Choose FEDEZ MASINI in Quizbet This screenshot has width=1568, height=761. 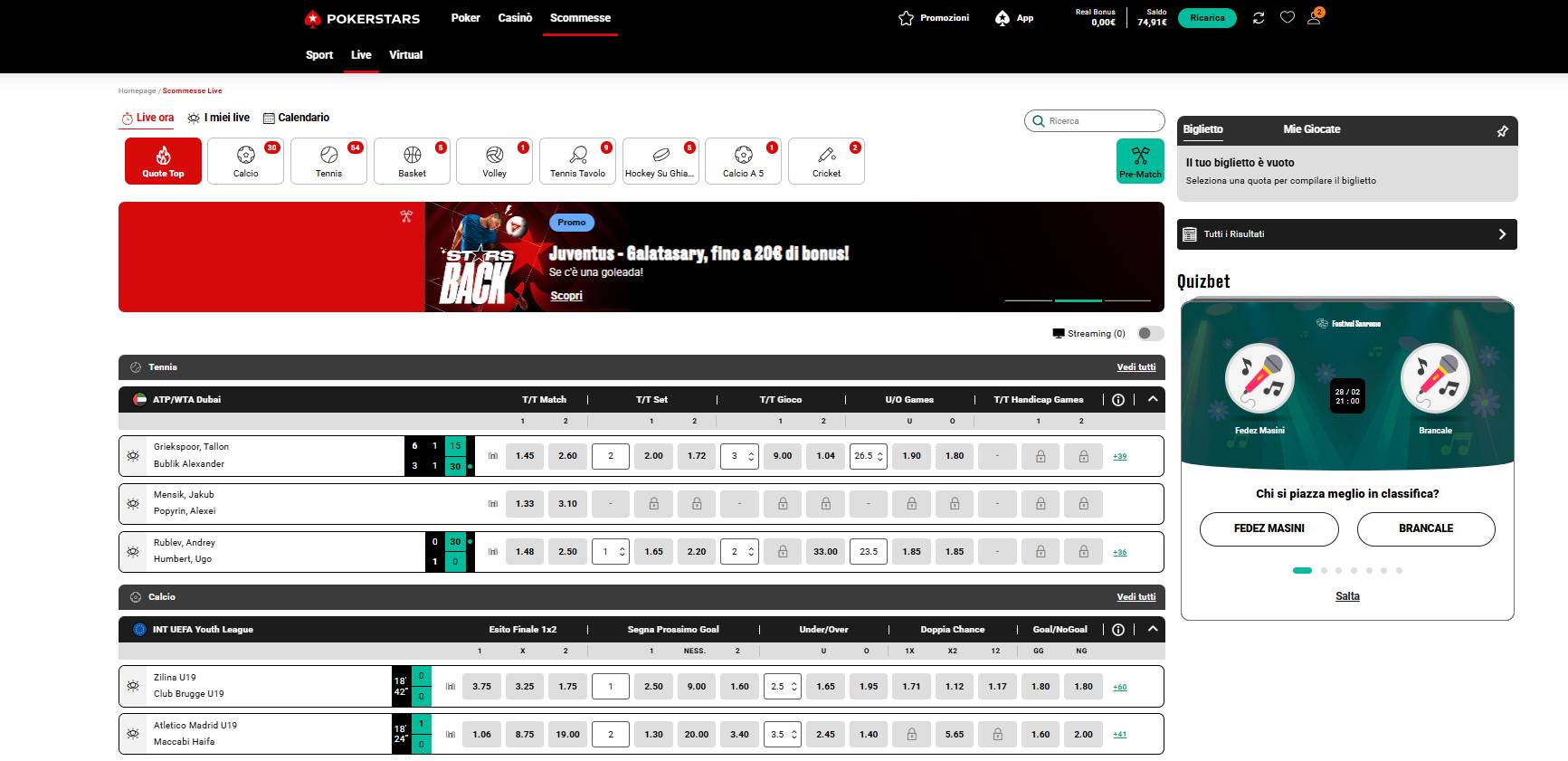pos(1269,528)
